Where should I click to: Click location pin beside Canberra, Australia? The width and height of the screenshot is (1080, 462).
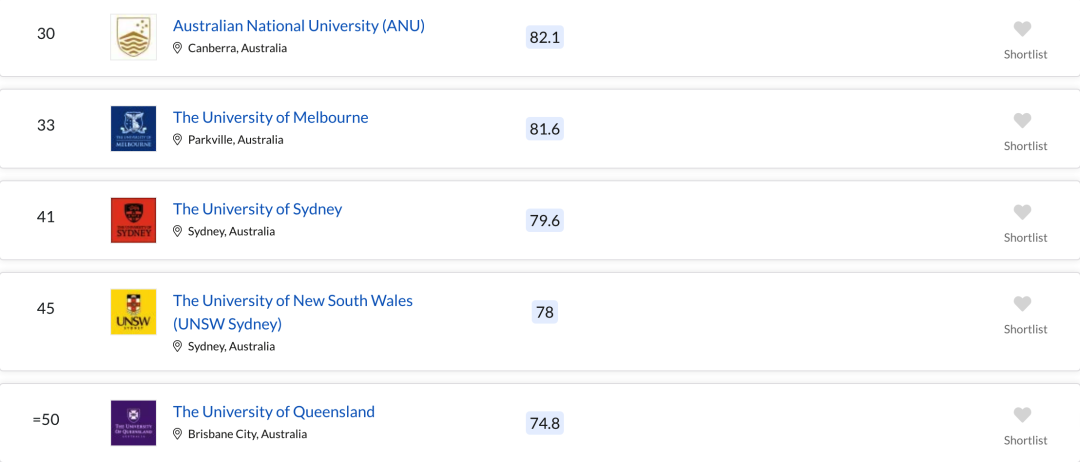[177, 48]
